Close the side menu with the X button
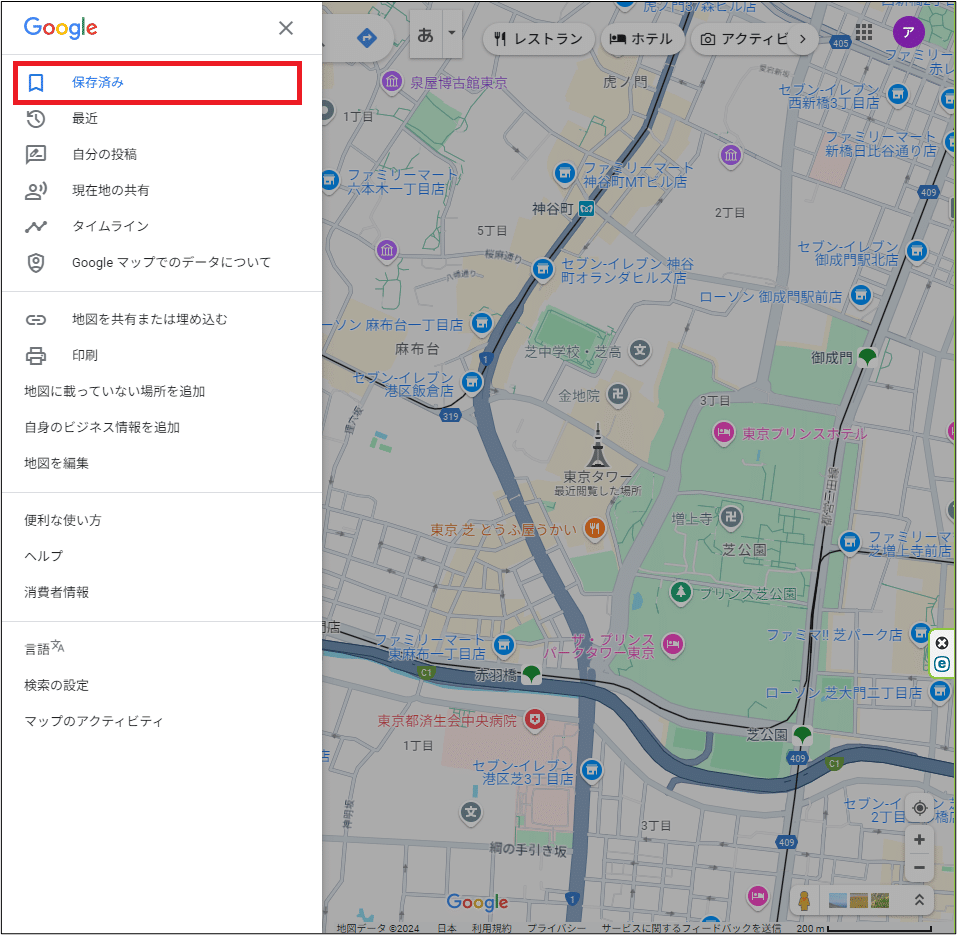This screenshot has height=935, width=957. click(x=286, y=28)
